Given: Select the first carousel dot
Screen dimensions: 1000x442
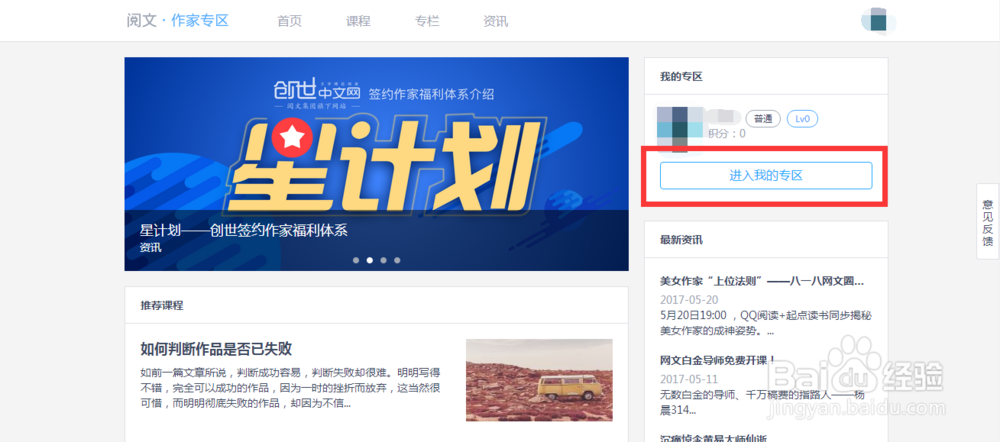Looking at the screenshot, I should pos(356,260).
